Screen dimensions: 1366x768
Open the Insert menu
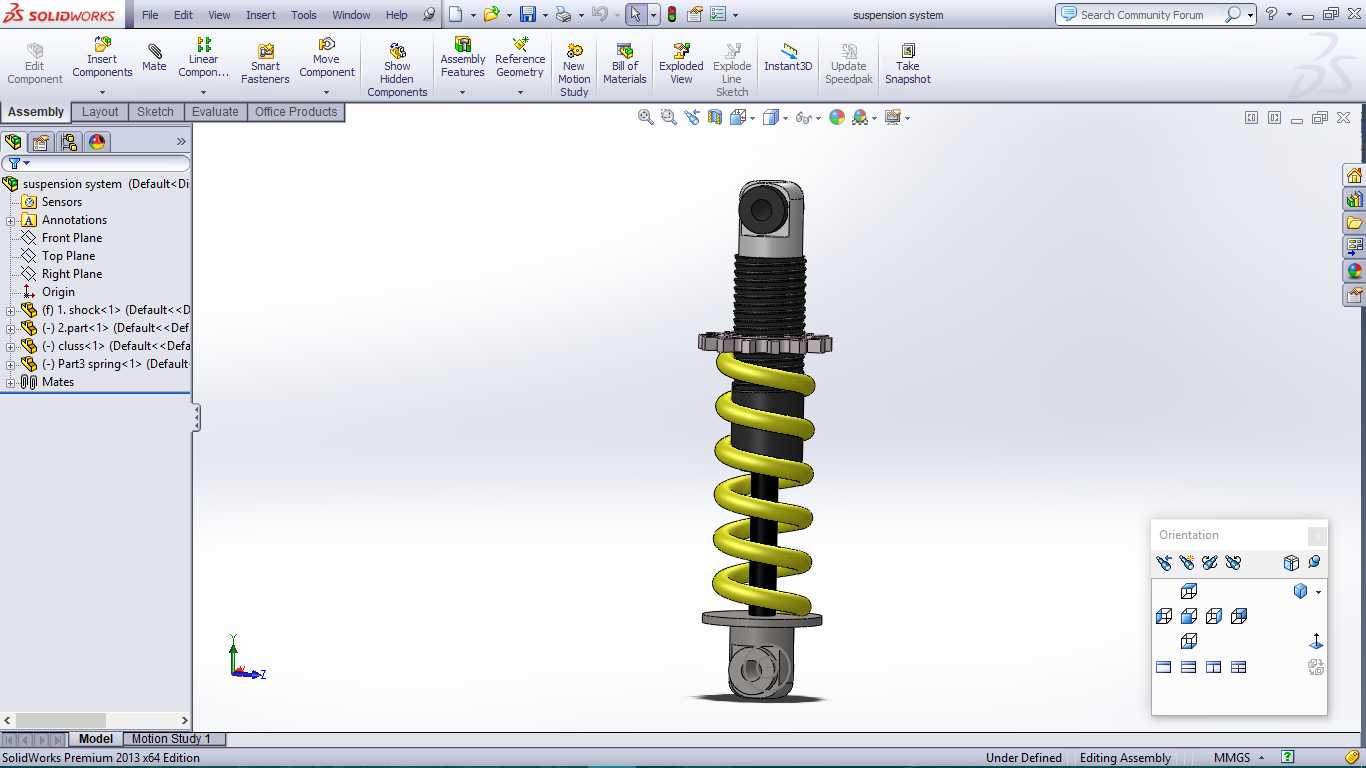tap(261, 15)
